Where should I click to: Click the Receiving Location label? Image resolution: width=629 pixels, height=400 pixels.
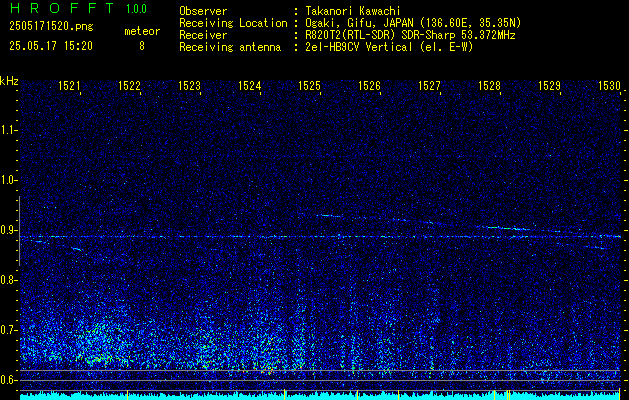[233, 23]
